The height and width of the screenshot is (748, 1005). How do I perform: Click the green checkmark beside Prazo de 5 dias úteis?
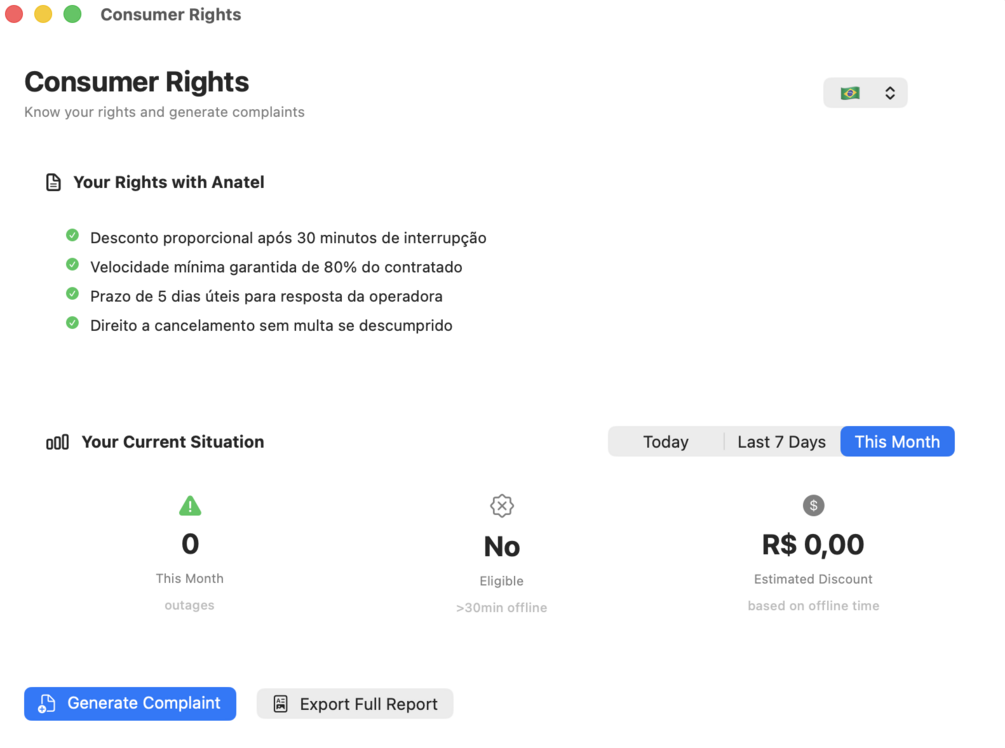[x=72, y=294]
